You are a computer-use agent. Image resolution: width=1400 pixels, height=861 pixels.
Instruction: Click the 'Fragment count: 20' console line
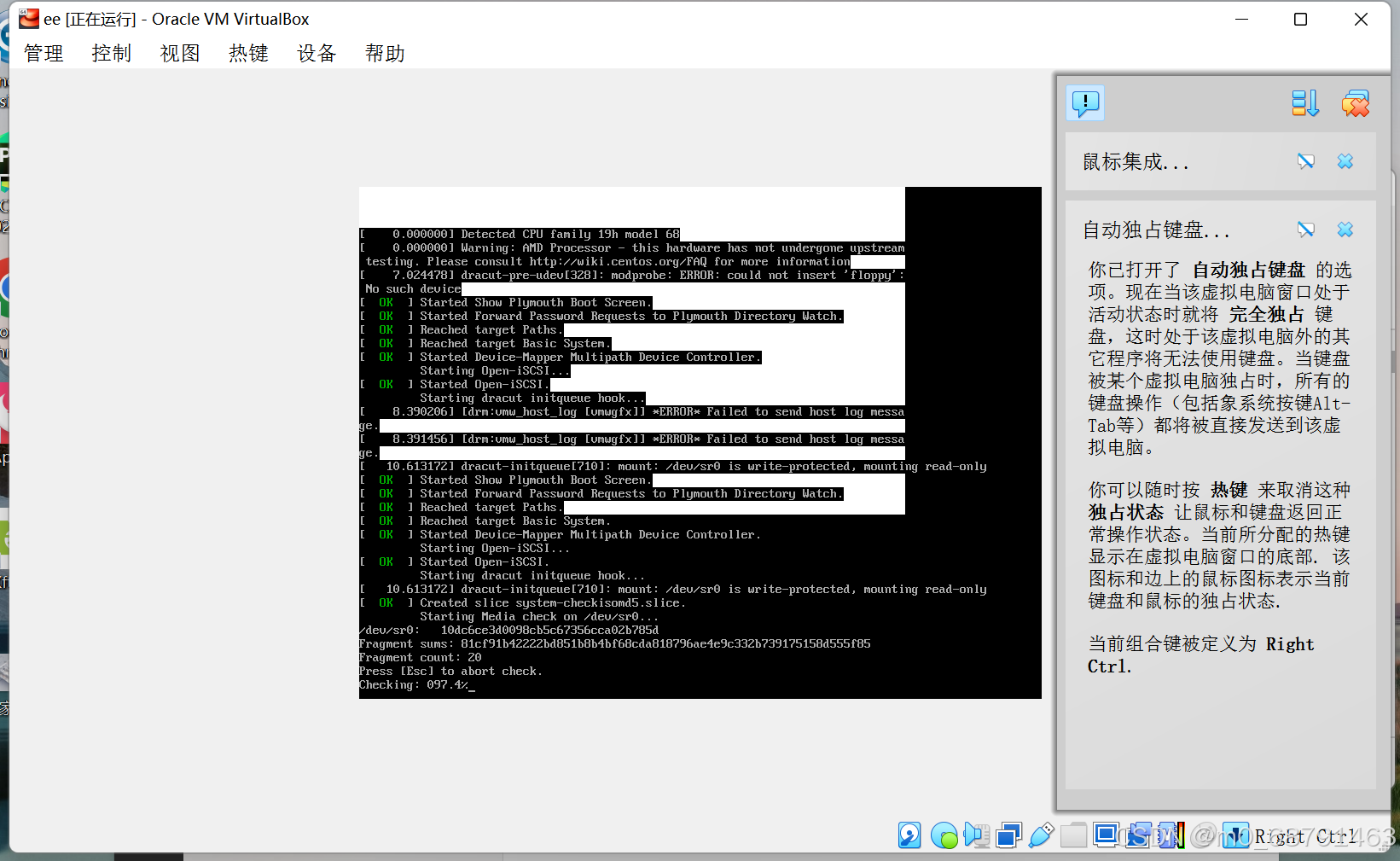[x=420, y=658]
